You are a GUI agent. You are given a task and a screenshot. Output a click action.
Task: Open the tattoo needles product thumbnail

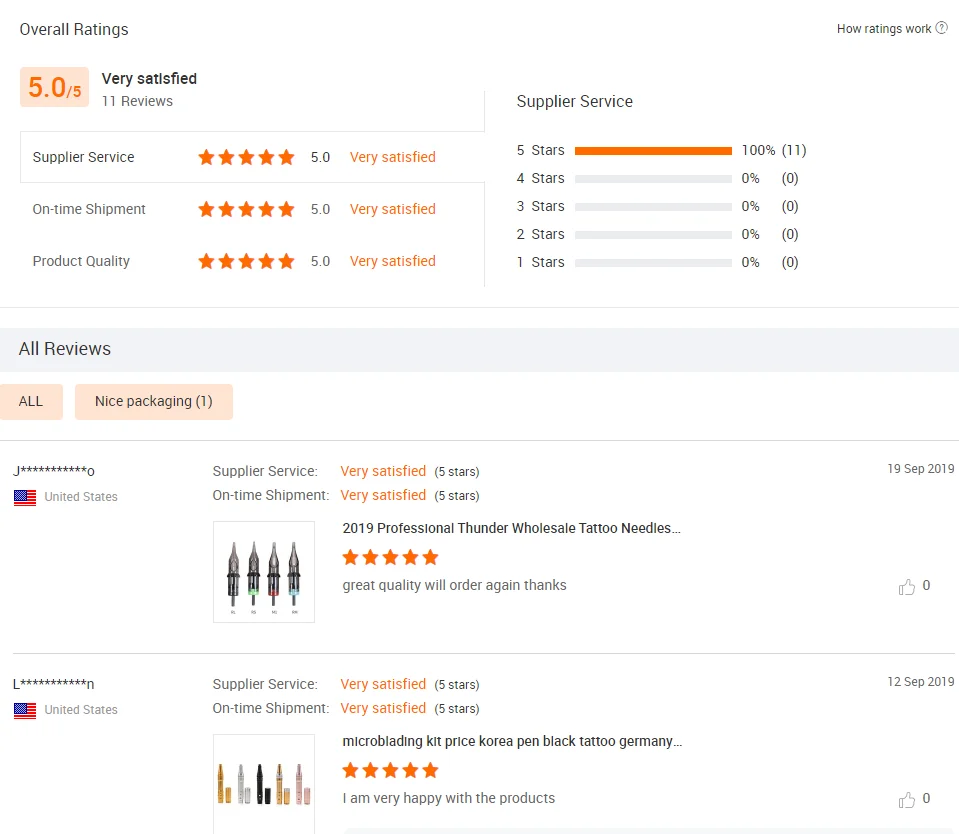(264, 572)
